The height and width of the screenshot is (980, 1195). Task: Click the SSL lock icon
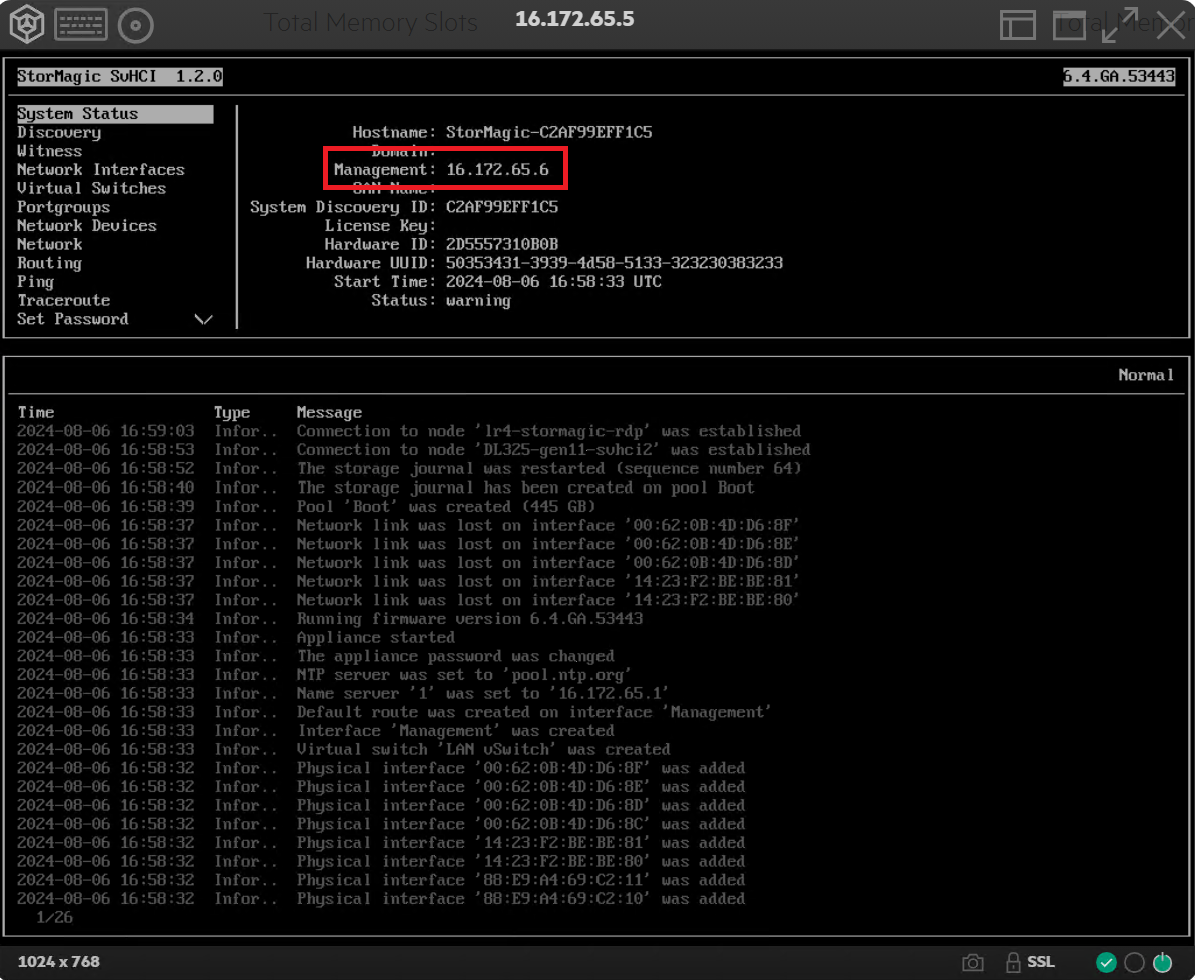click(x=1013, y=962)
